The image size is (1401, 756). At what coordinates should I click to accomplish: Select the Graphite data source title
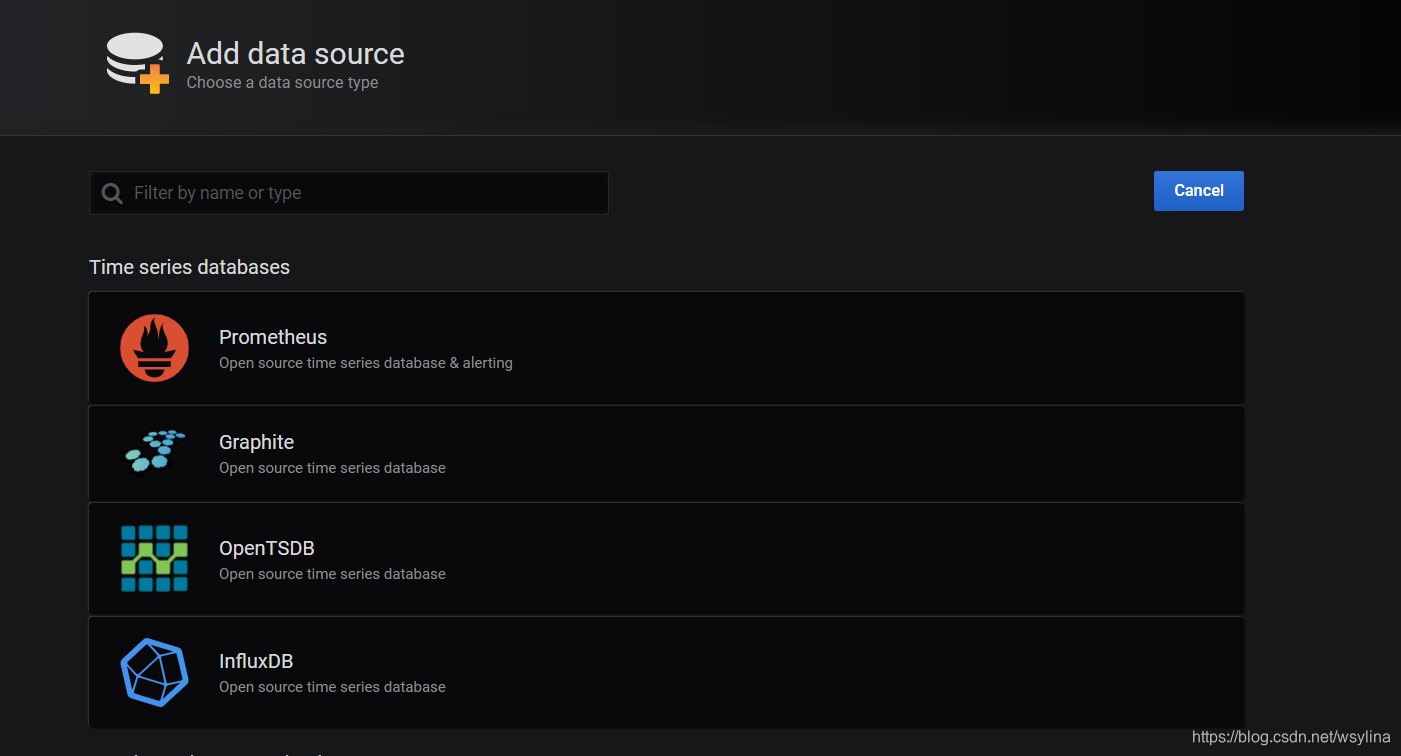click(256, 442)
